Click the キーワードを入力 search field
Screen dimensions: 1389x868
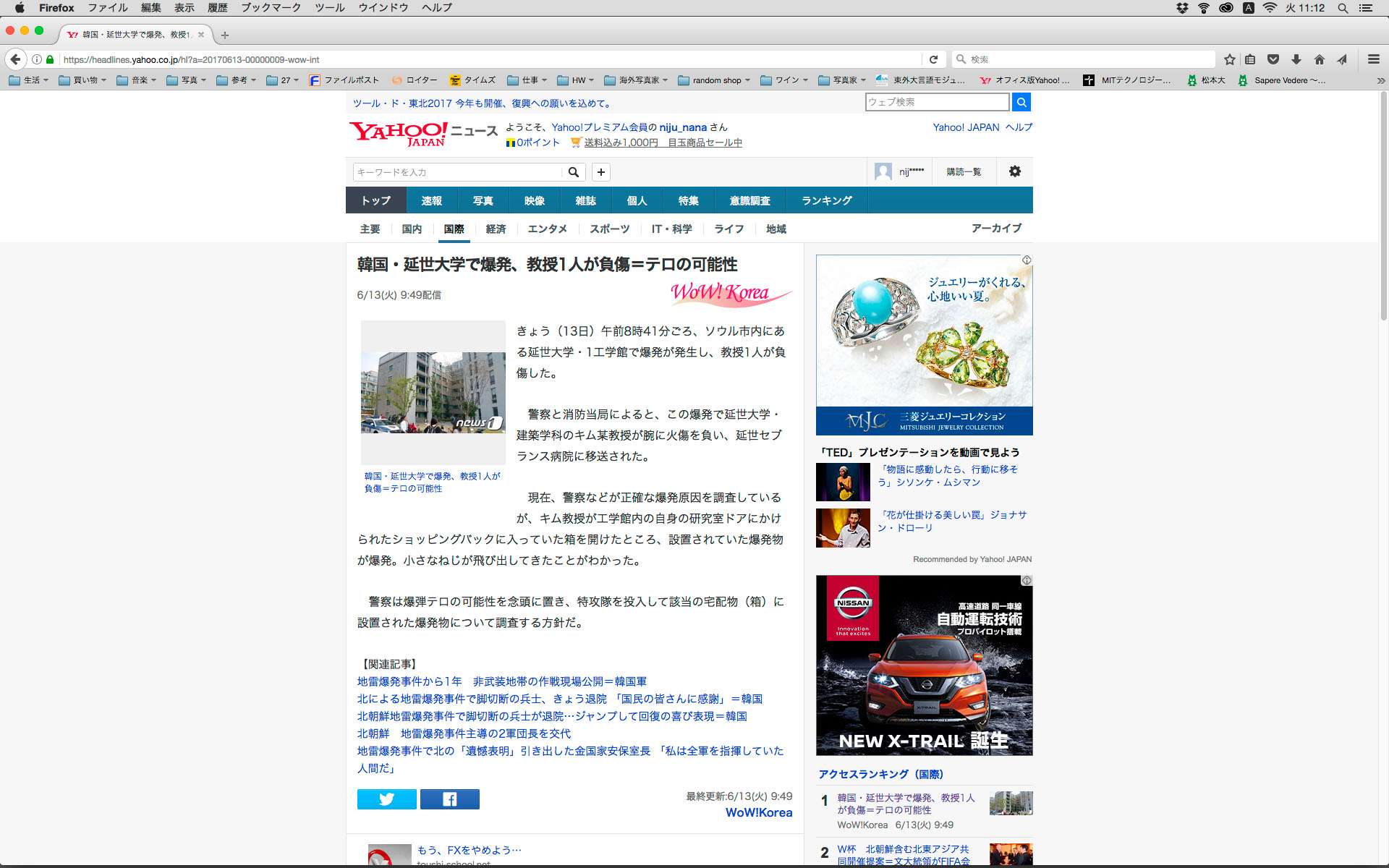457,172
